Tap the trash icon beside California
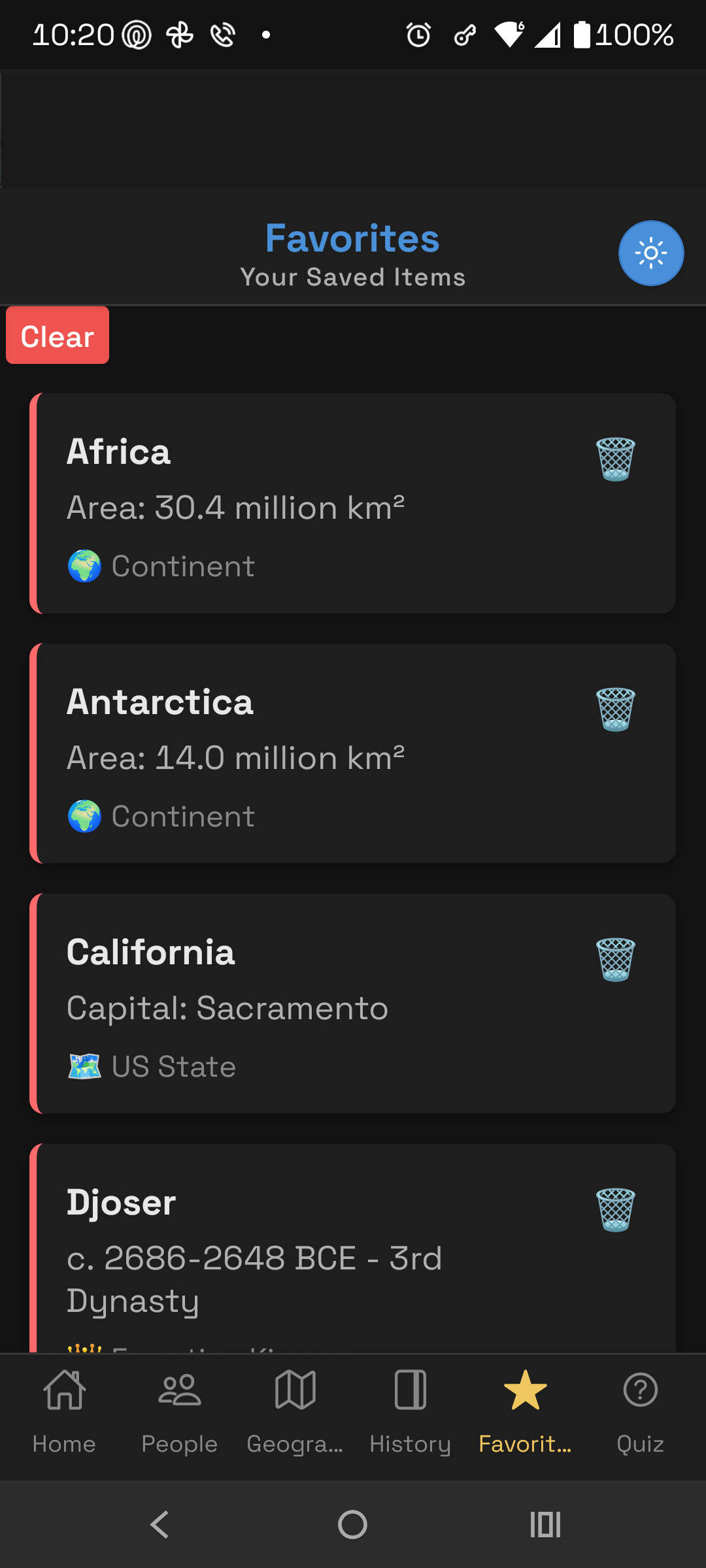706x1568 pixels. click(x=615, y=960)
